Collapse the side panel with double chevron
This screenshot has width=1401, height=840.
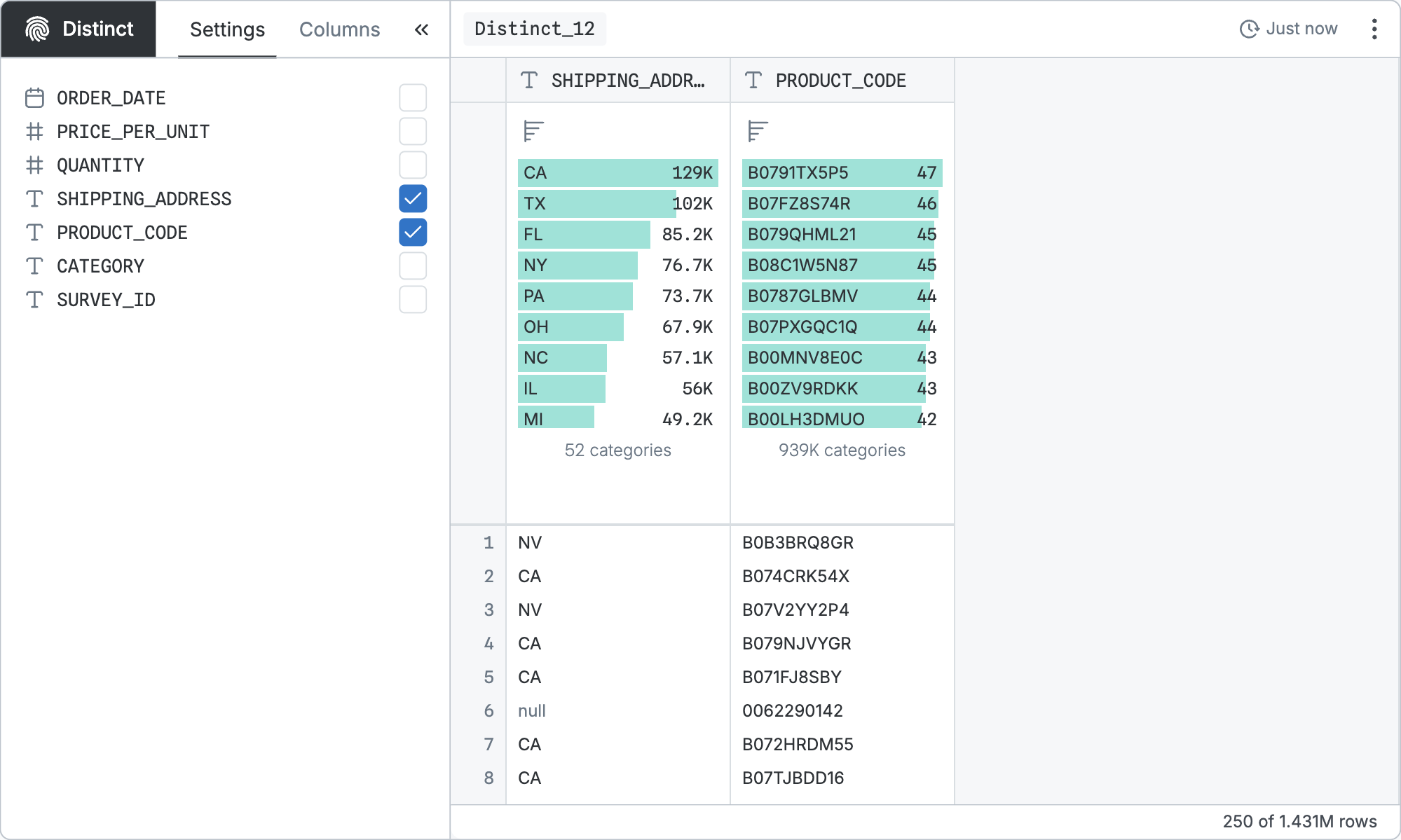(x=421, y=29)
